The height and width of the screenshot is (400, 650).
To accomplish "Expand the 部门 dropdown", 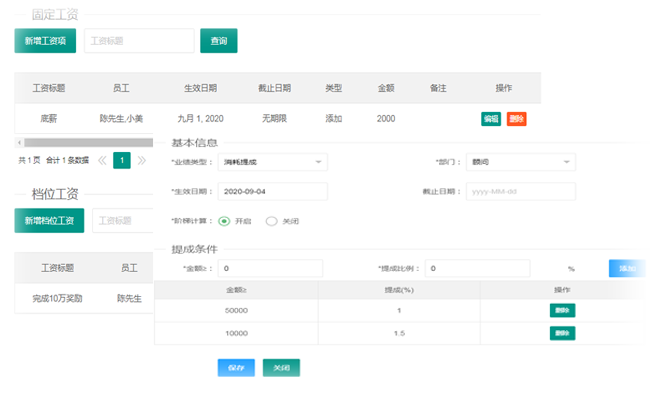I will click(x=520, y=162).
